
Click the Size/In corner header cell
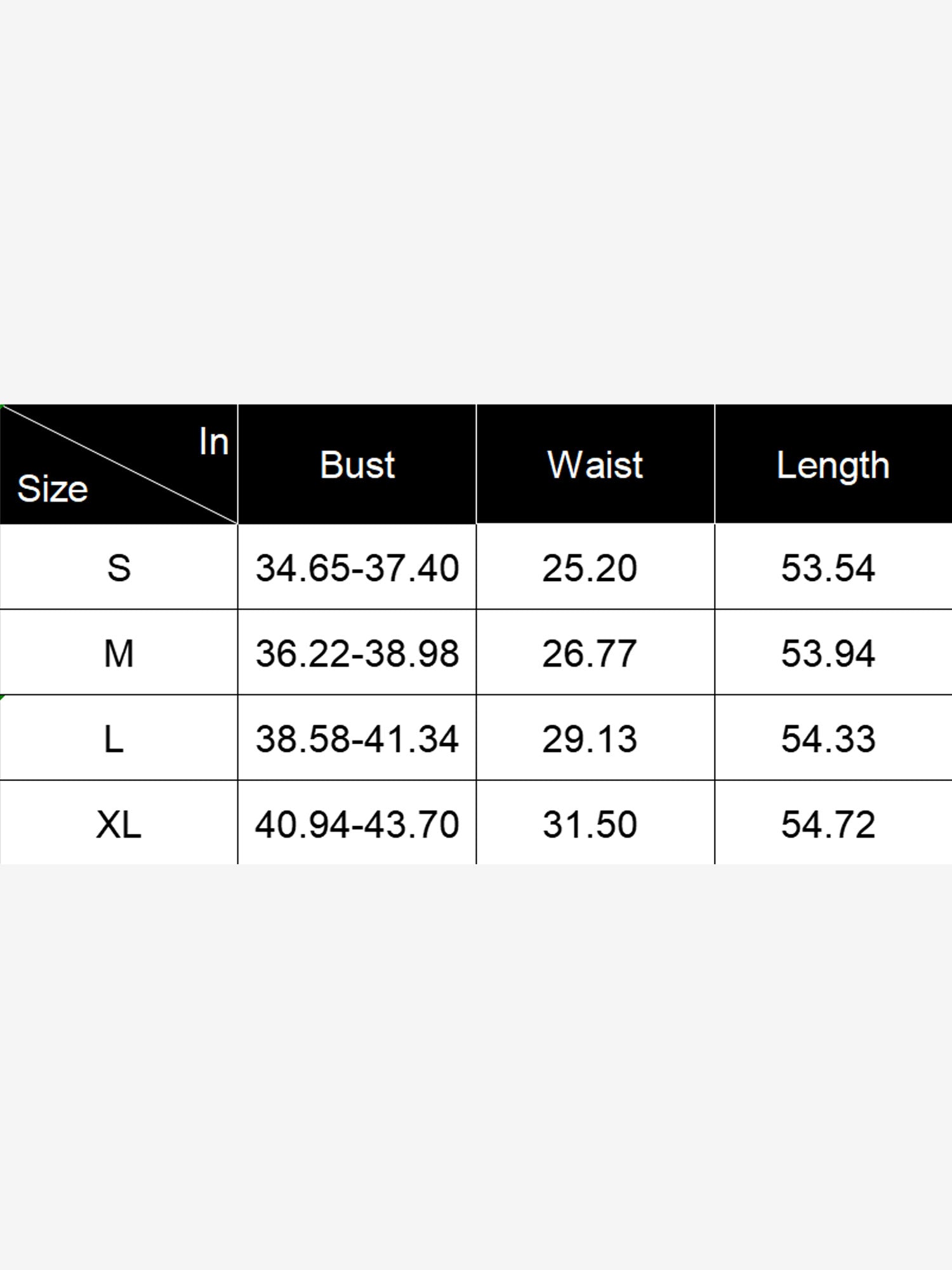[x=119, y=464]
